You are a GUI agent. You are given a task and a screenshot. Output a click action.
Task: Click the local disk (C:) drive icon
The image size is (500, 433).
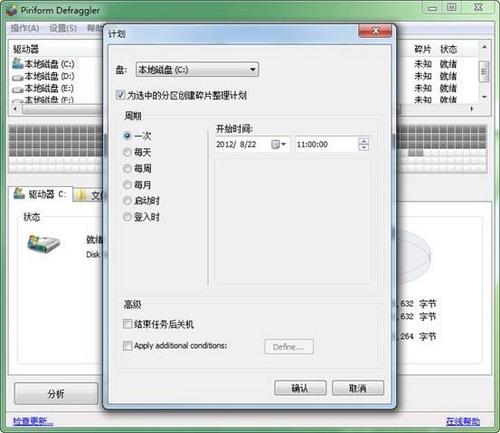pos(17,63)
